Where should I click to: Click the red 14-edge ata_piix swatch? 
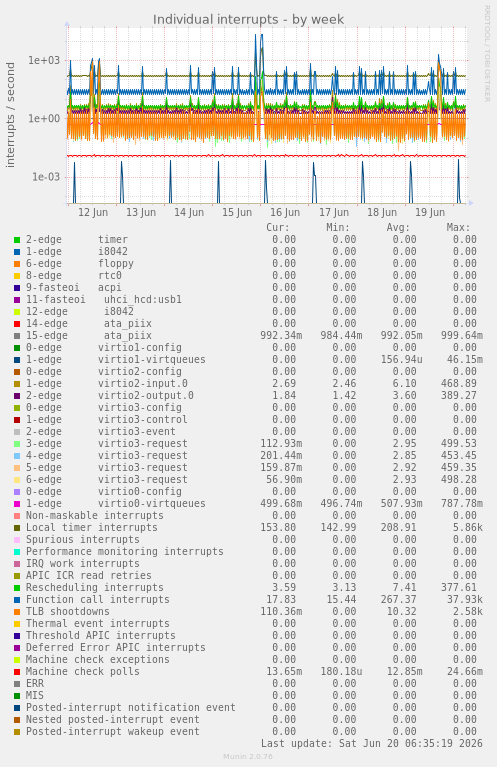tap(17, 324)
